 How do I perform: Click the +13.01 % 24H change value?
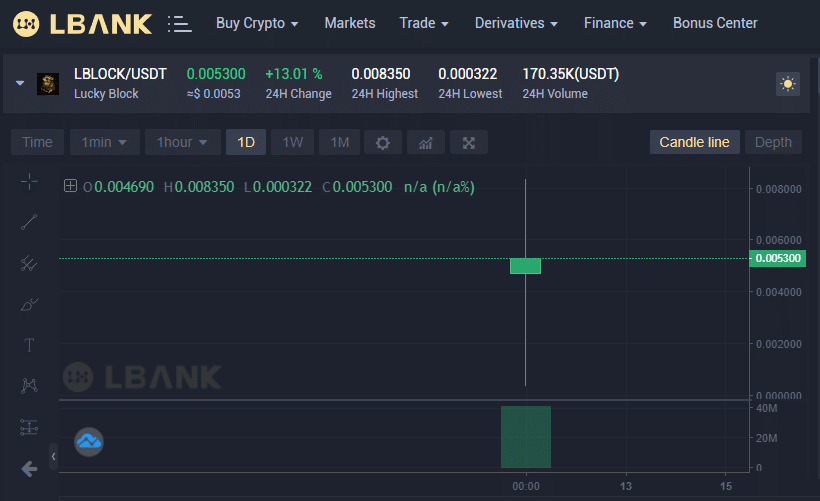click(x=294, y=74)
